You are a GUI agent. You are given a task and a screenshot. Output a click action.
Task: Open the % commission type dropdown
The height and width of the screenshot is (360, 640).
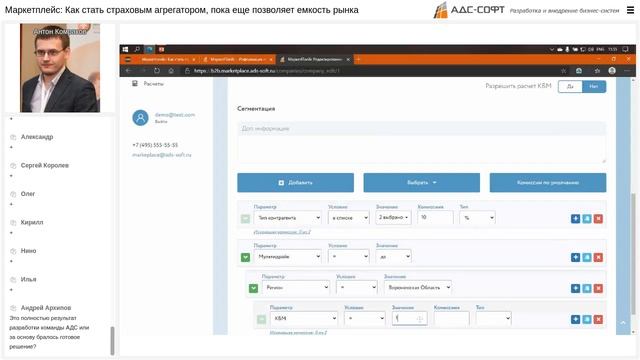pyautogui.click(x=478, y=218)
